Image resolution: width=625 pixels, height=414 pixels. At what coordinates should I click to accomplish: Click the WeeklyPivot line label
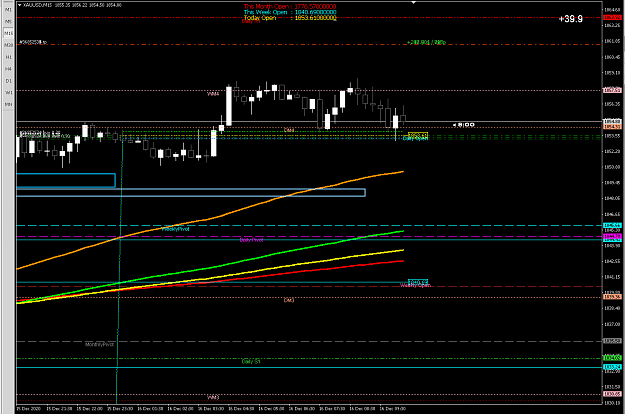pyautogui.click(x=176, y=229)
